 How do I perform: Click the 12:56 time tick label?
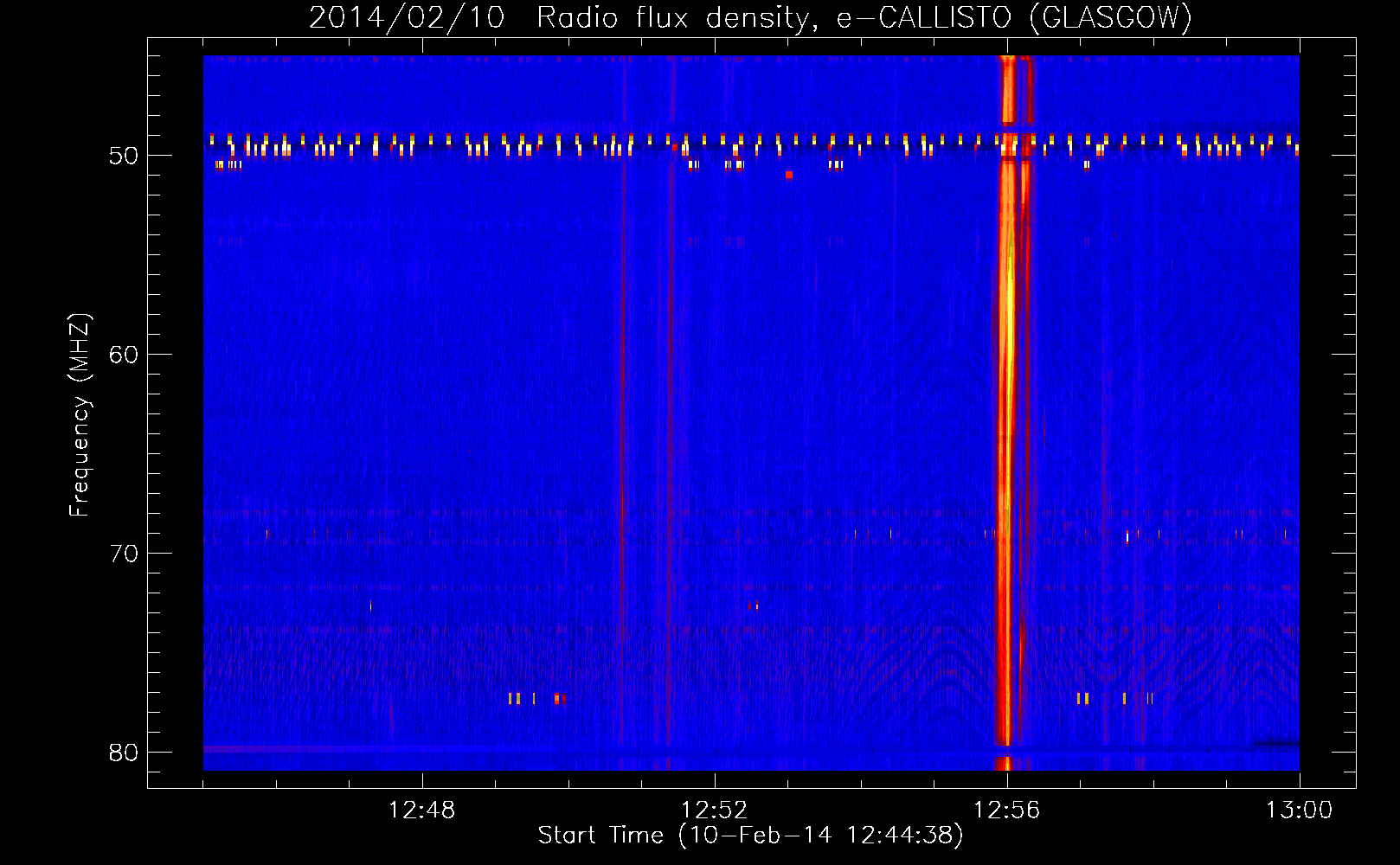click(x=1007, y=811)
